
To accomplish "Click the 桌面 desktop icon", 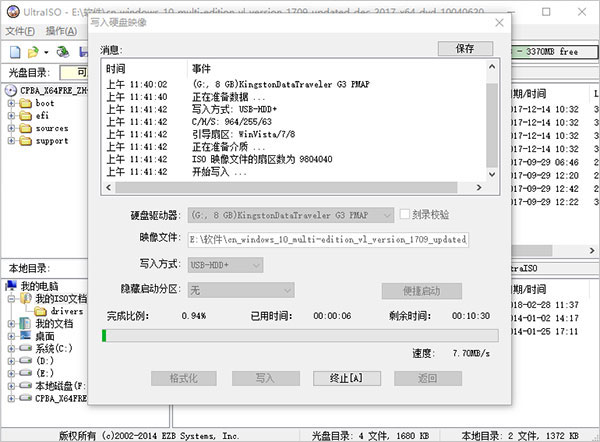I will pyautogui.click(x=25, y=336).
